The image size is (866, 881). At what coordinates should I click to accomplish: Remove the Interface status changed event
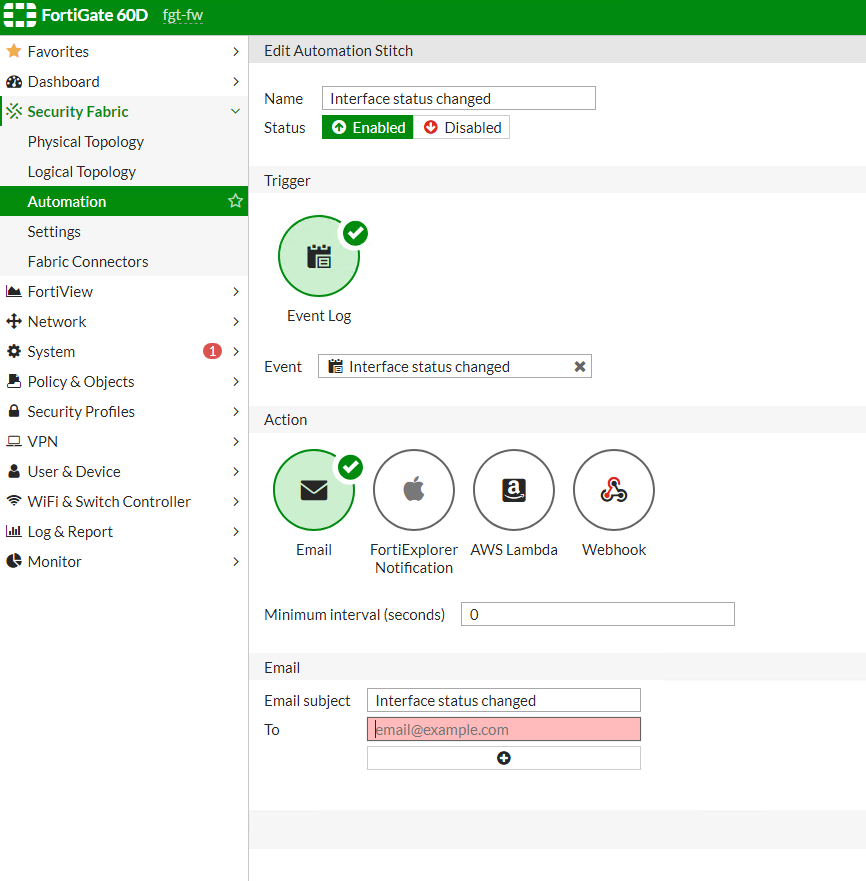(579, 367)
